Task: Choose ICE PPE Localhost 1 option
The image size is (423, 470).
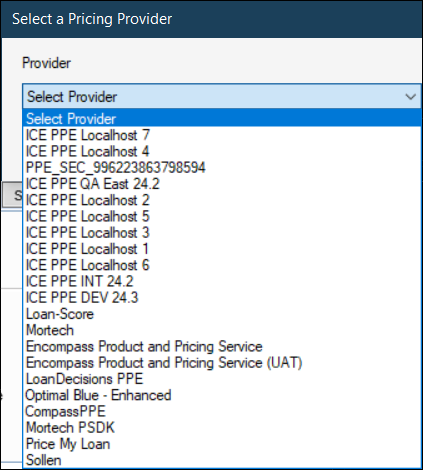Action: click(222, 249)
